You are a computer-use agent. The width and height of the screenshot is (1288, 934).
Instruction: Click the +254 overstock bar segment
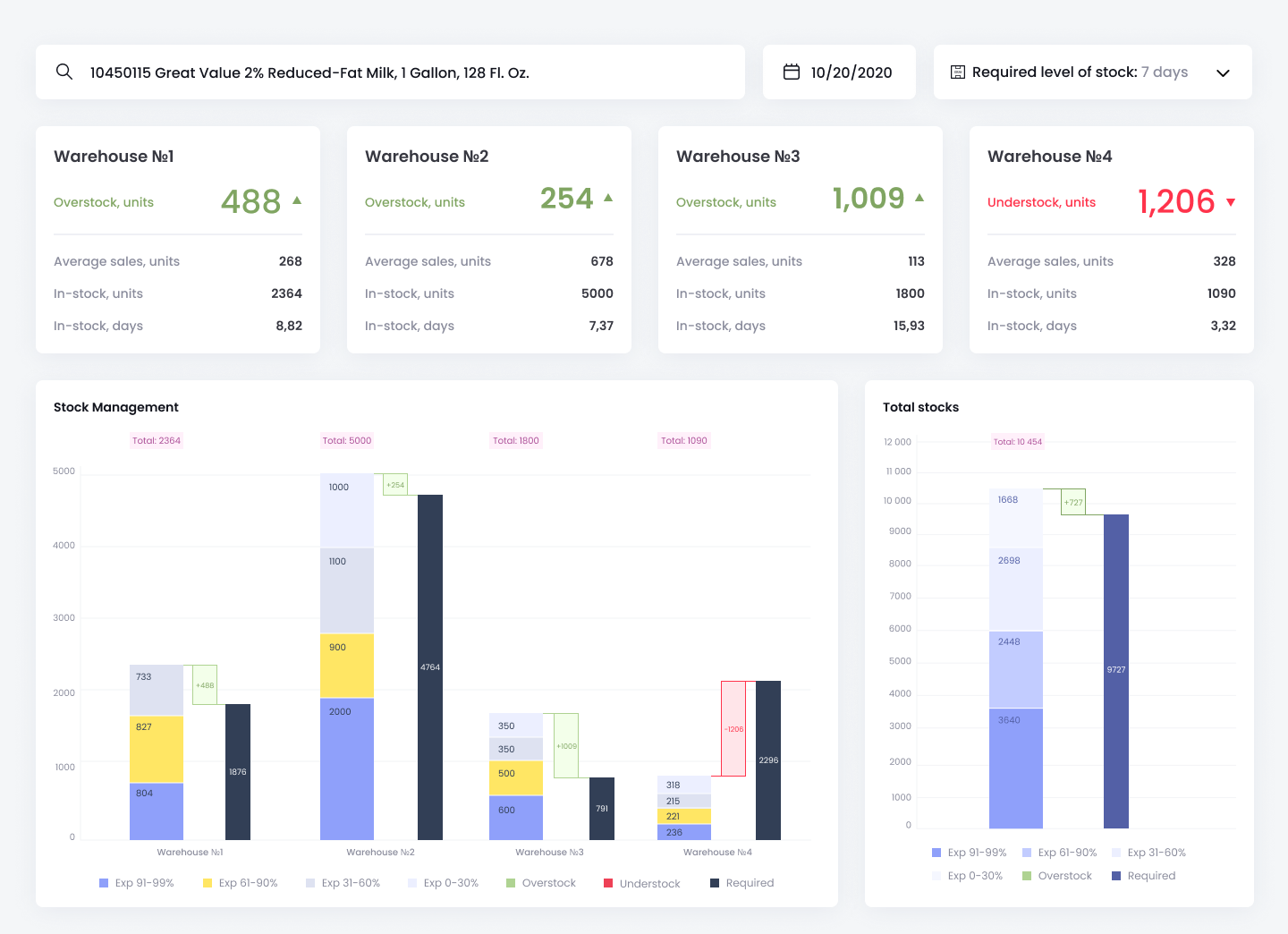(395, 484)
